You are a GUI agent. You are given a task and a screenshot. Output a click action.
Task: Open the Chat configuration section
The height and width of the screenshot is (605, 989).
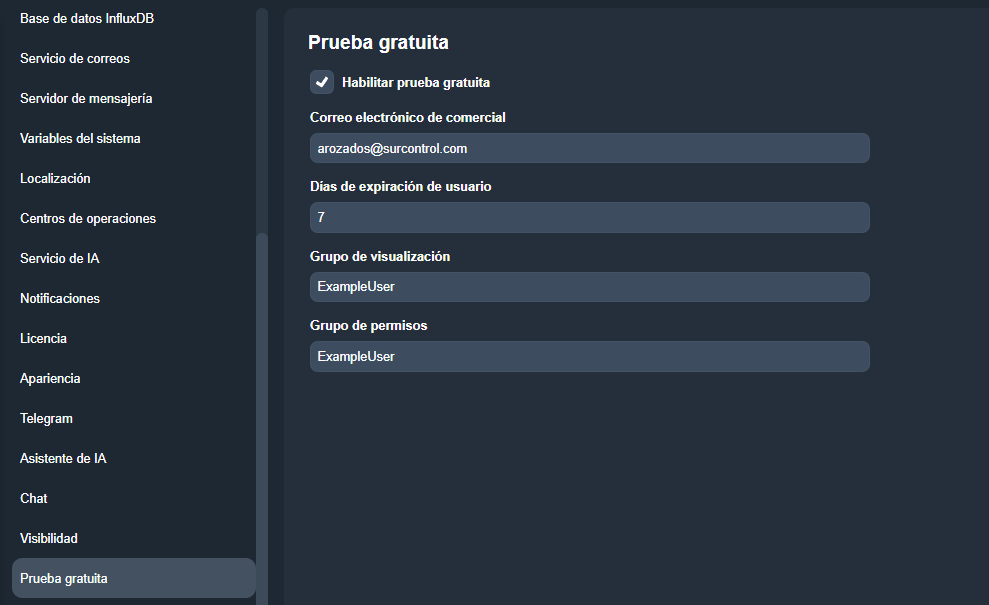pyautogui.click(x=33, y=498)
